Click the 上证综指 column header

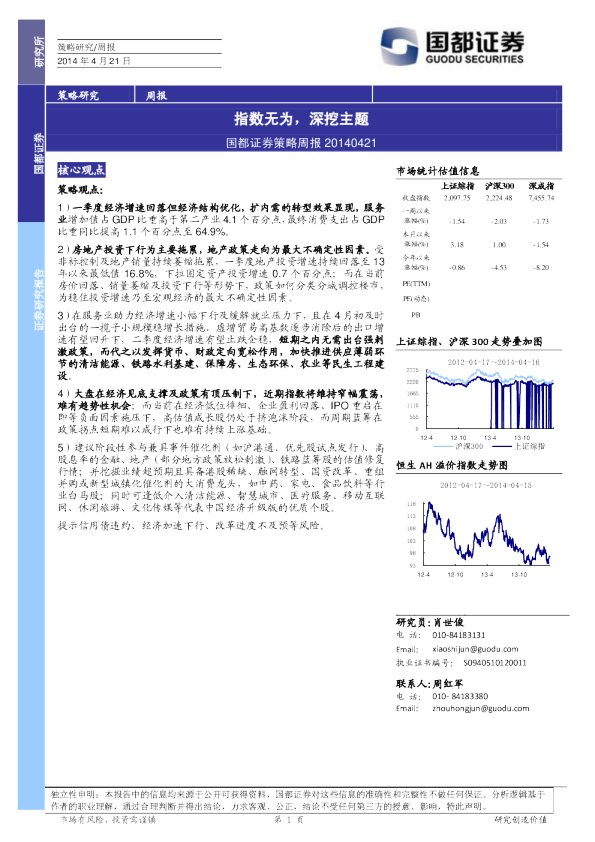point(458,186)
